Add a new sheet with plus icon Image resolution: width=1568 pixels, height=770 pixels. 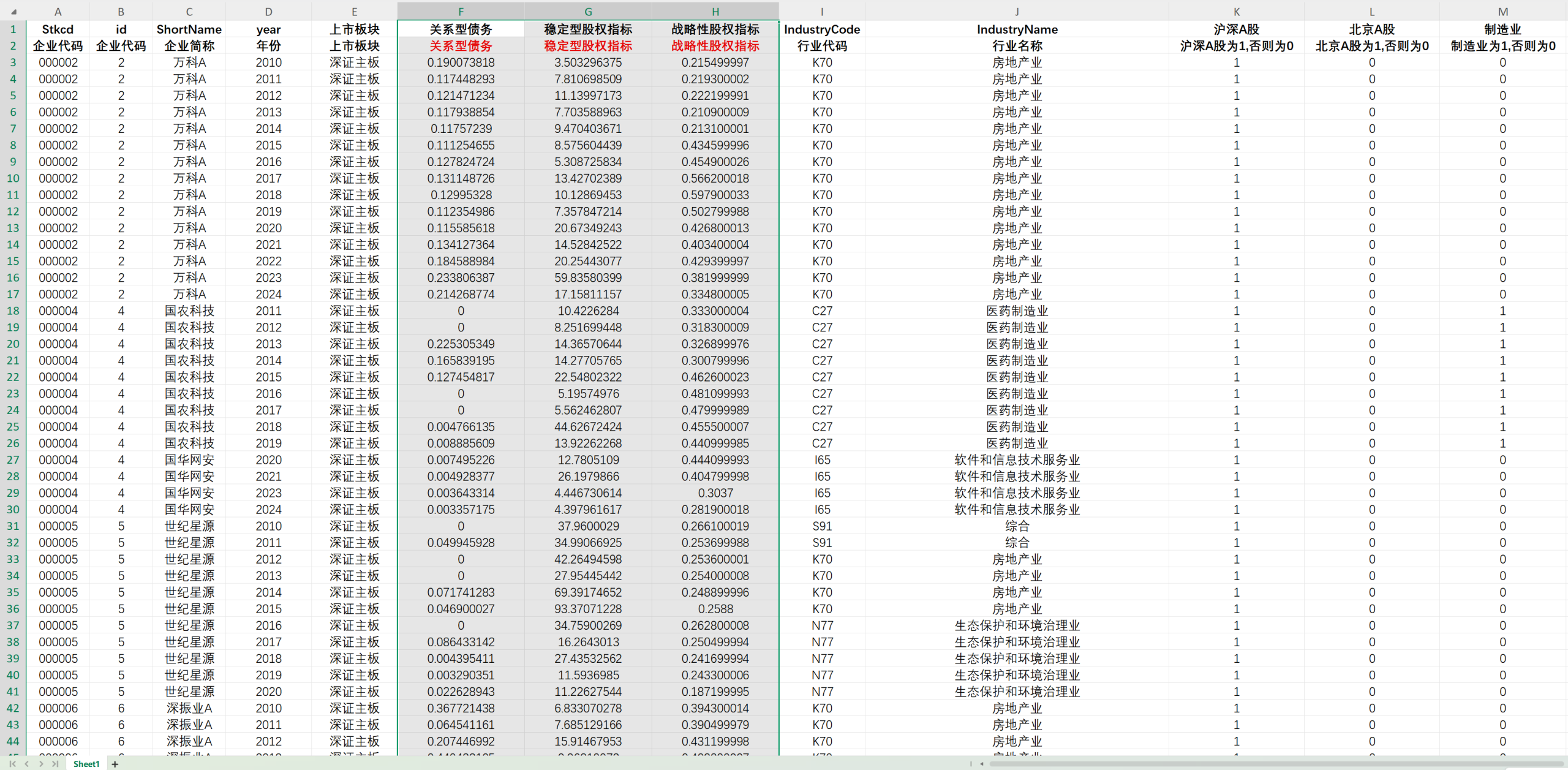tap(115, 764)
